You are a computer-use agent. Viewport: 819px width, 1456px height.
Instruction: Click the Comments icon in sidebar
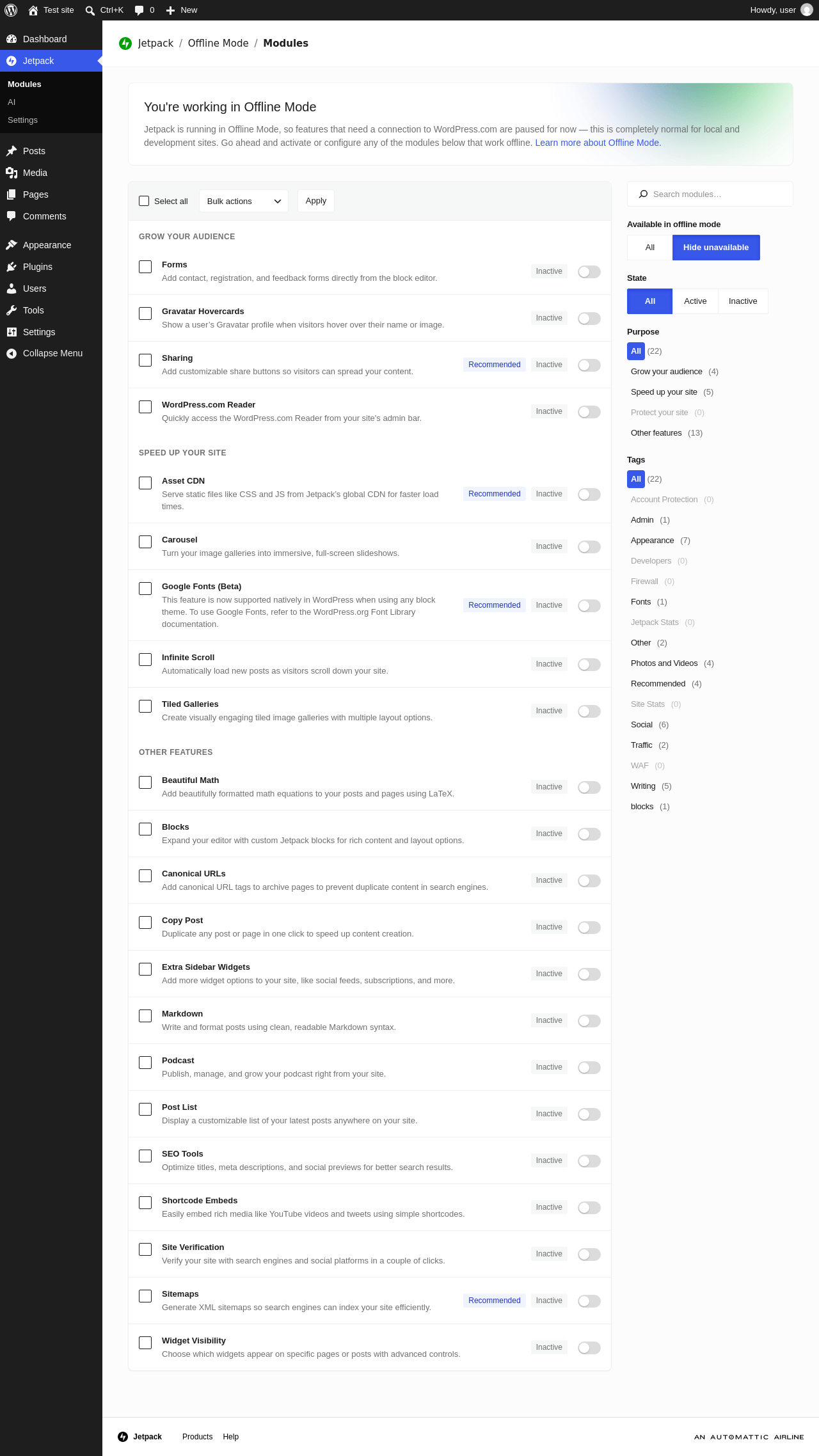(12, 216)
